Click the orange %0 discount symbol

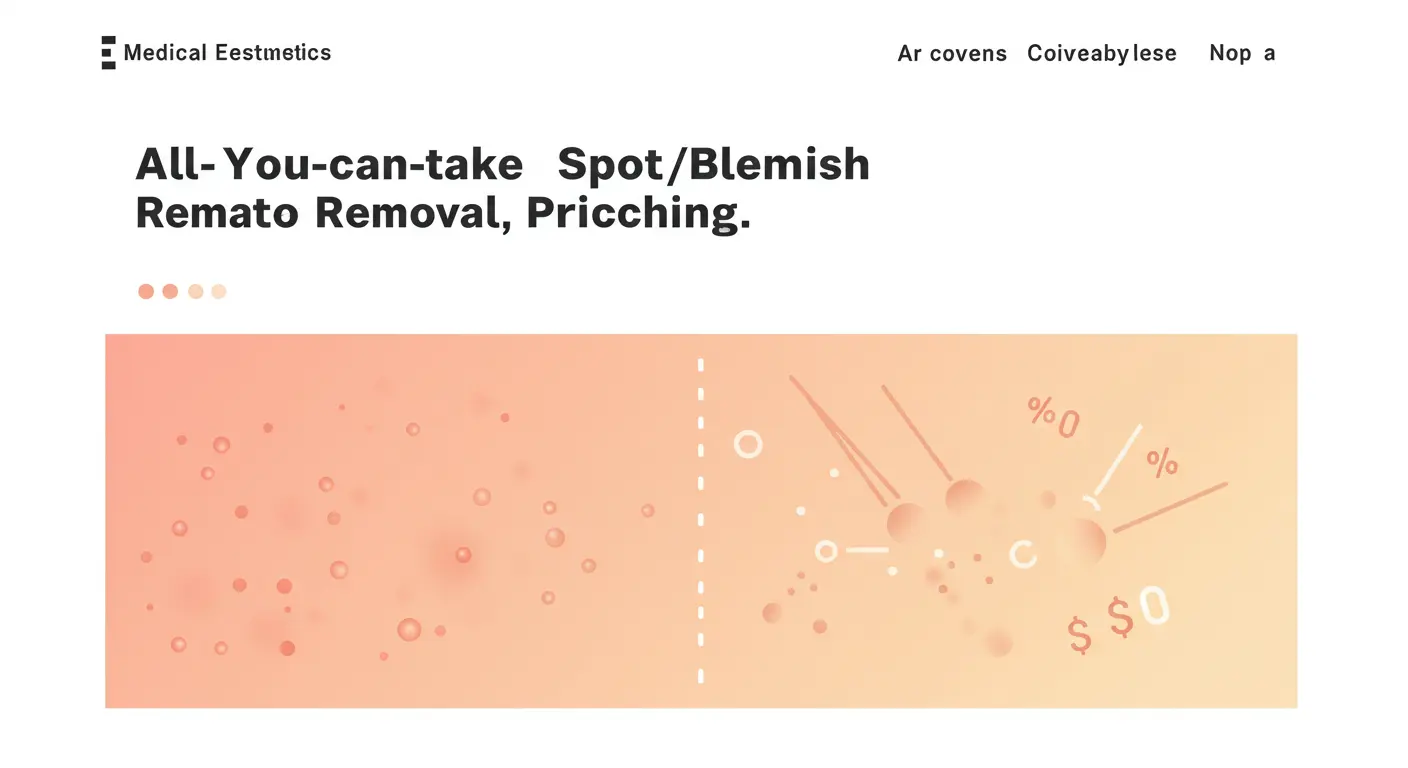pyautogui.click(x=1054, y=417)
